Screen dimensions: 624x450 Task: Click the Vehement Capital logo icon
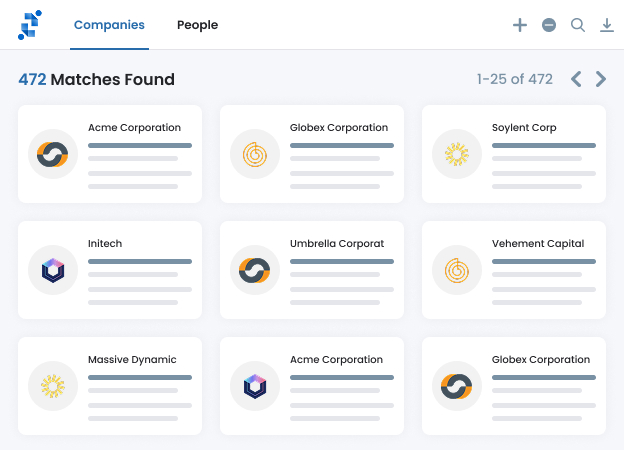click(x=457, y=270)
